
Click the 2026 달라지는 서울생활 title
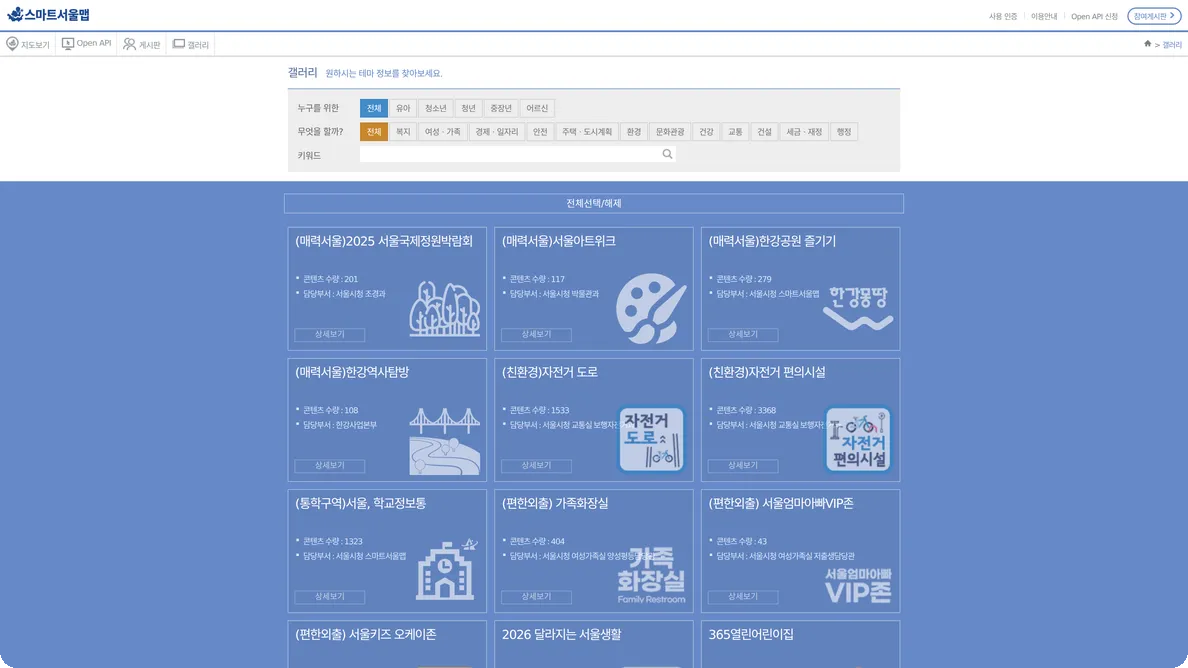[561, 634]
